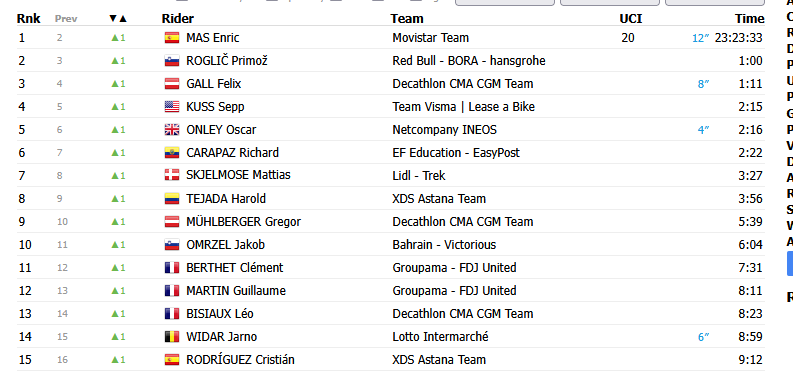Screen dimensions: 793x372
Task: Click the Slovenian flag beside ROGLIČ Primož
Action: [172, 61]
